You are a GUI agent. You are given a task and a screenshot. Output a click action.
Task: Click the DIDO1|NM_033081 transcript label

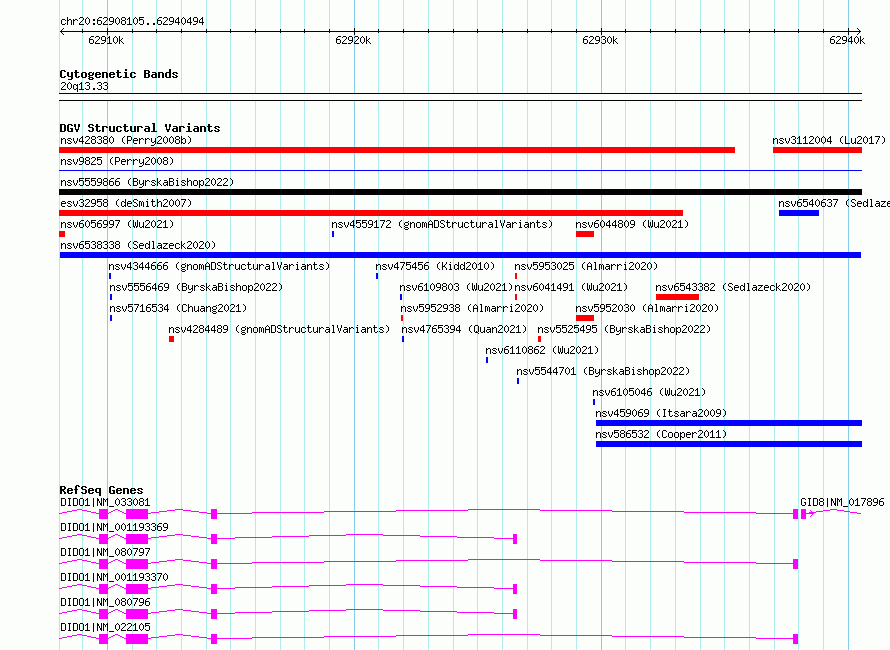click(105, 502)
